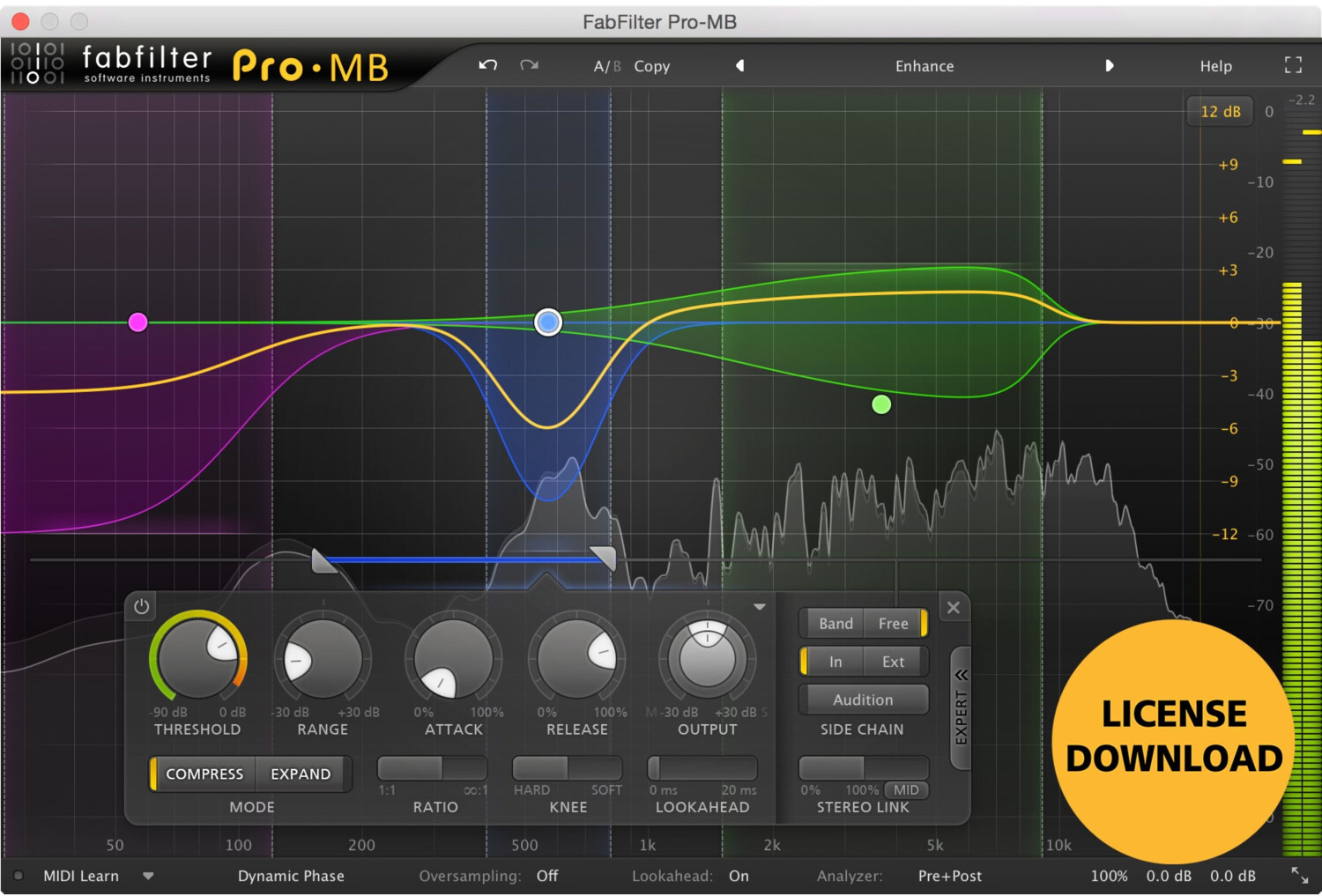Click Copy next to the A/B switch
1322x896 pixels.
tap(651, 65)
